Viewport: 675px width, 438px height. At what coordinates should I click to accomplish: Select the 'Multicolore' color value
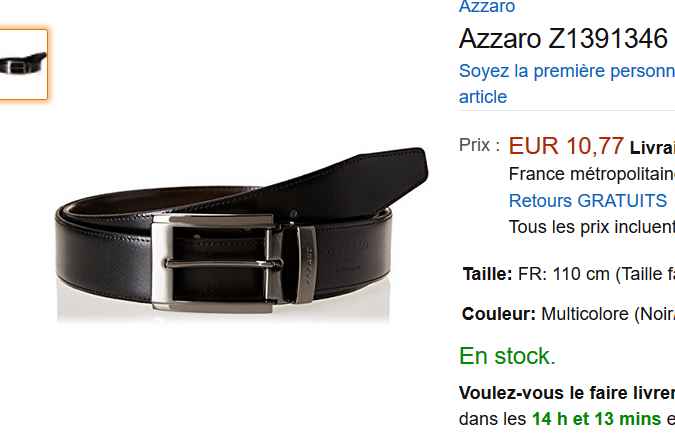(585, 314)
